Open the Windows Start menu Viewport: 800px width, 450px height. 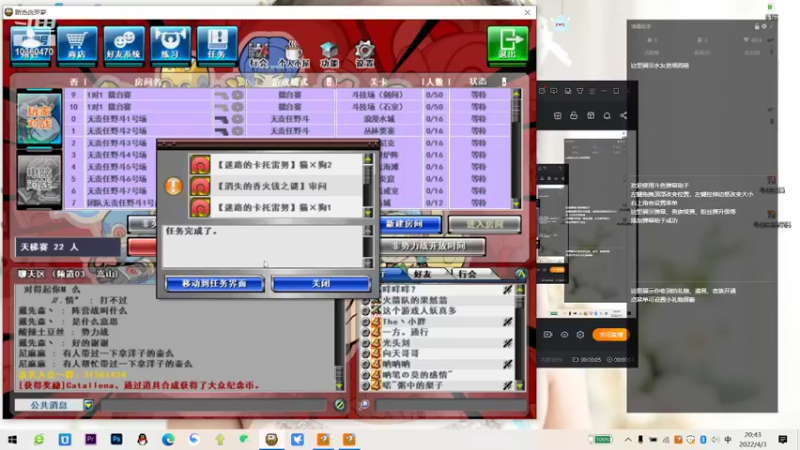pyautogui.click(x=13, y=439)
